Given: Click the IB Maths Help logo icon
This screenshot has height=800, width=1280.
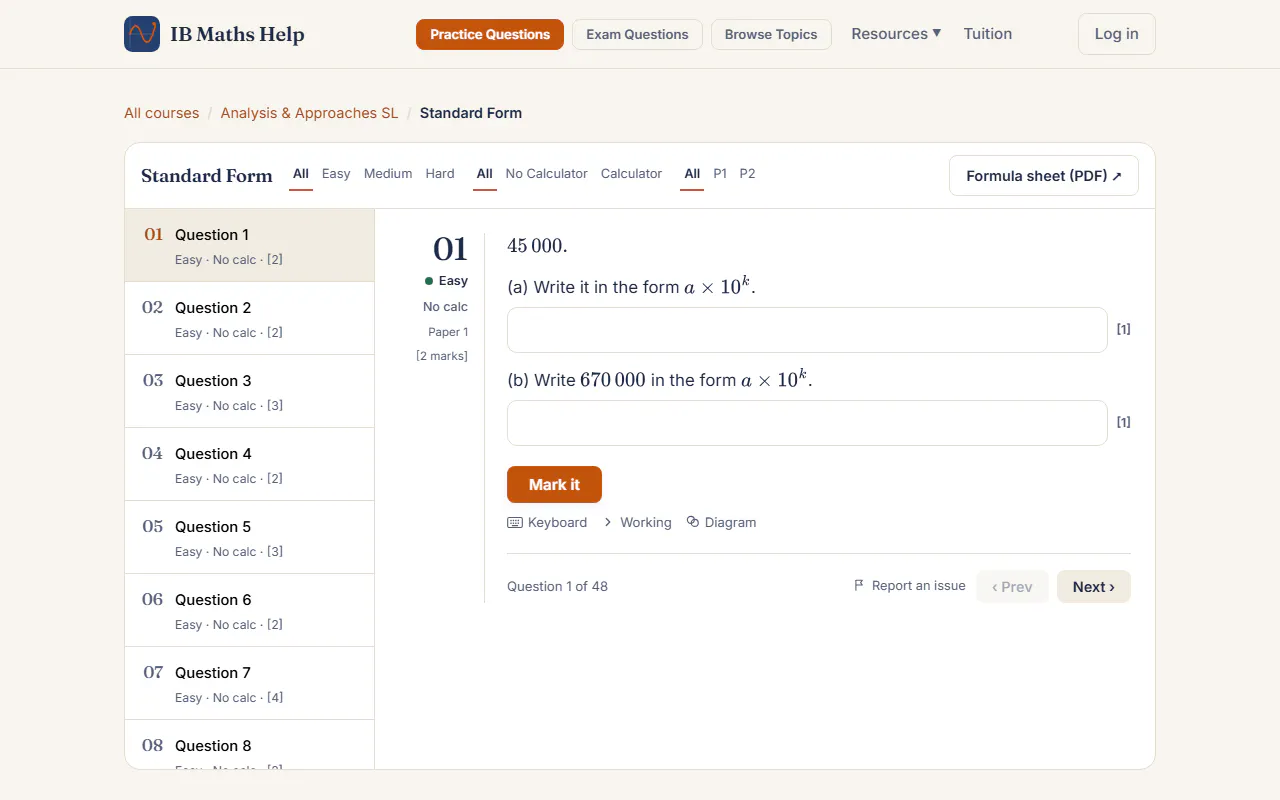Looking at the screenshot, I should click(142, 34).
